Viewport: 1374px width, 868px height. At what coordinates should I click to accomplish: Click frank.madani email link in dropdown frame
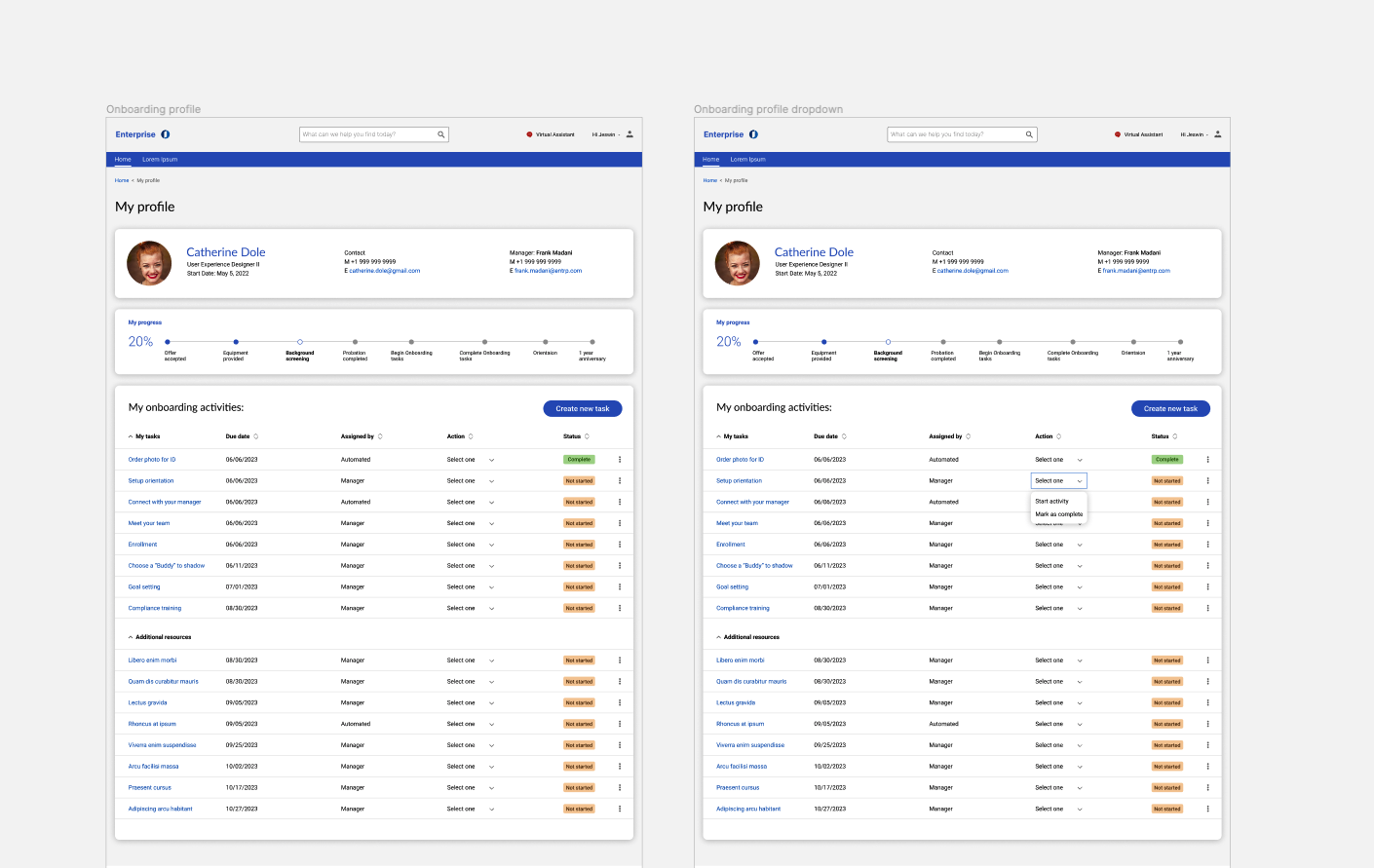click(1136, 271)
